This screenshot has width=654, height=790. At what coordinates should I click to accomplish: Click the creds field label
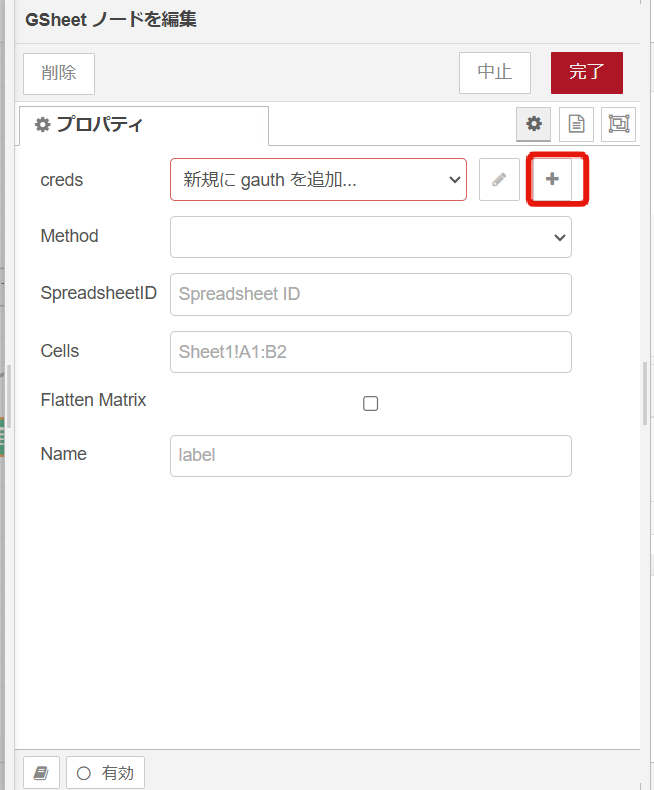click(61, 180)
